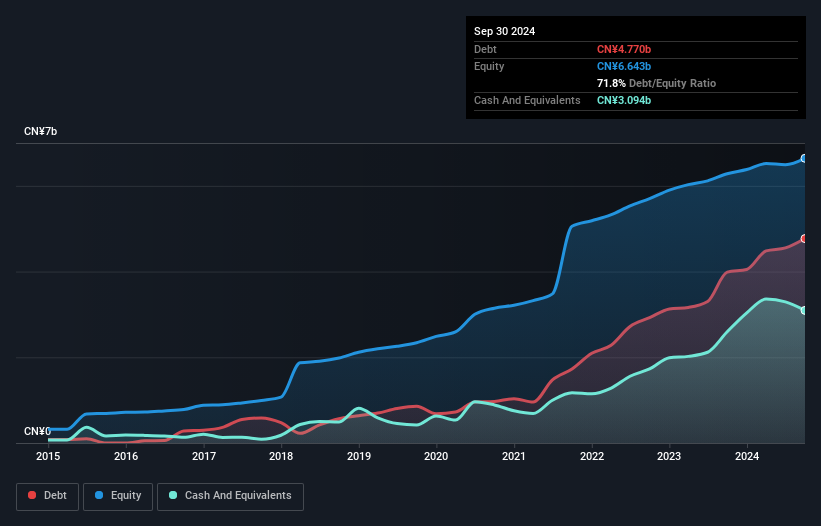Click the CN¥4.770b debt value
Viewport: 821px width, 526px height.
pos(624,49)
